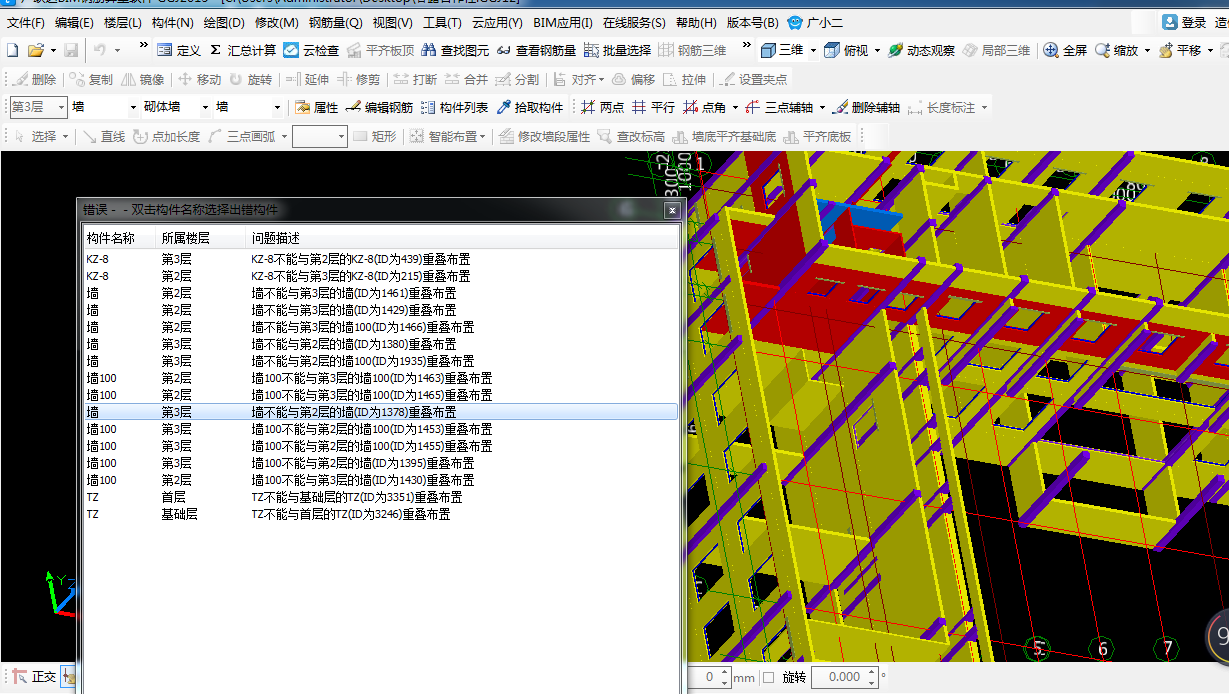The height and width of the screenshot is (694, 1229).
Task: Open 编辑(E) menu
Action: 74,22
